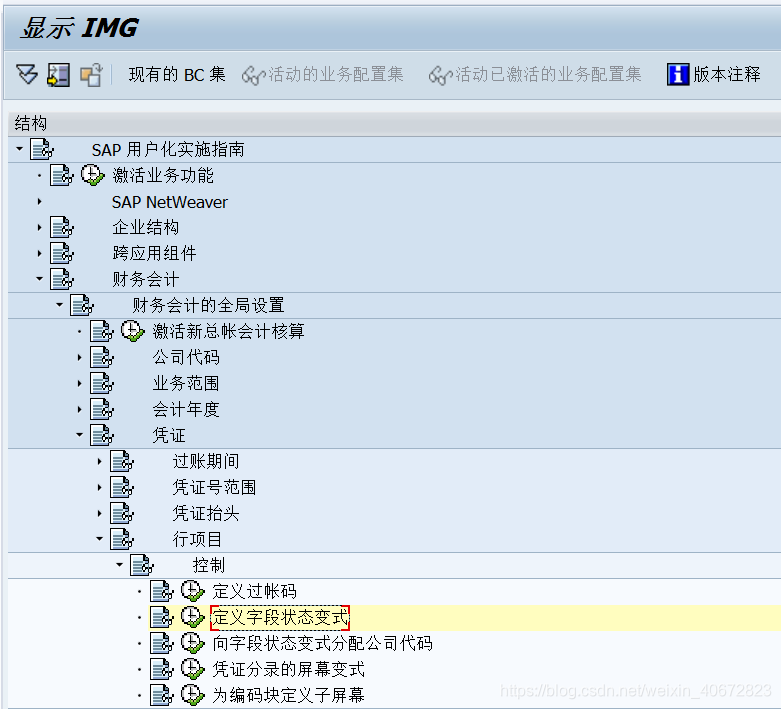Open documentation icon for 激活新总帐会计核算
The height and width of the screenshot is (709, 781).
[102, 331]
